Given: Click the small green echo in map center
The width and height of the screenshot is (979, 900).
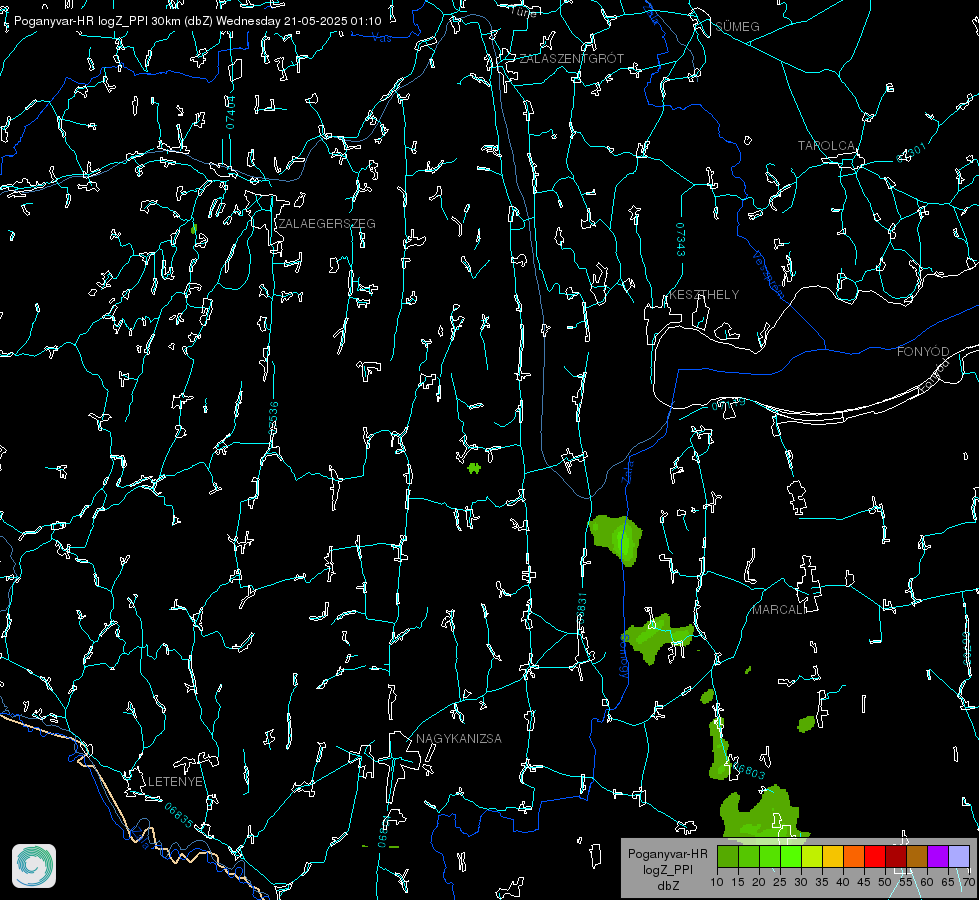Looking at the screenshot, I should 474,468.
